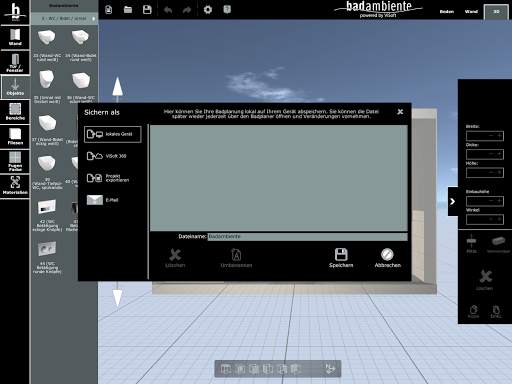Choose the Fugen Farbe tool

click(15, 161)
